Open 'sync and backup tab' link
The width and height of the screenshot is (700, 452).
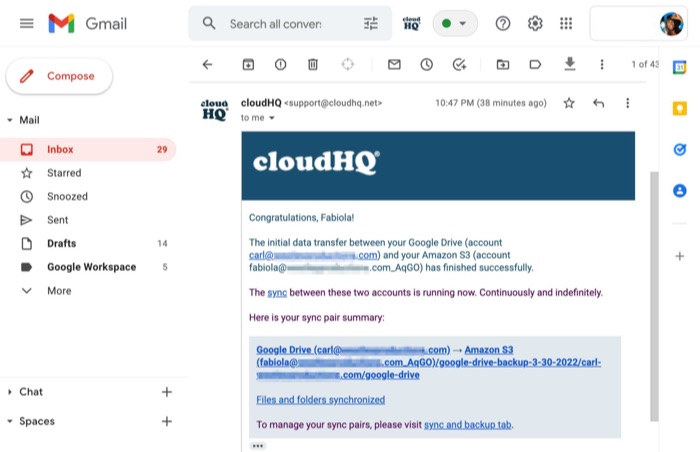pyautogui.click(x=467, y=425)
